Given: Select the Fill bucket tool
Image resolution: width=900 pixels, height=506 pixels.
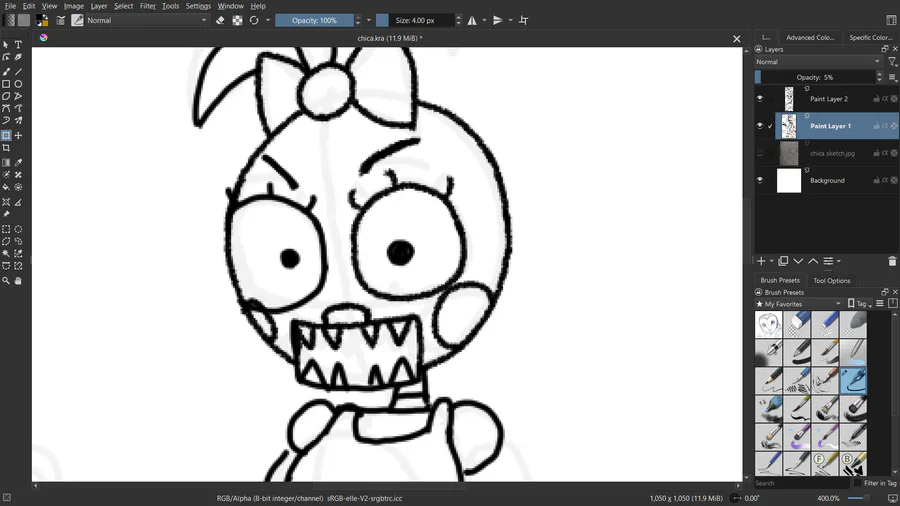Looking at the screenshot, I should click(x=6, y=187).
